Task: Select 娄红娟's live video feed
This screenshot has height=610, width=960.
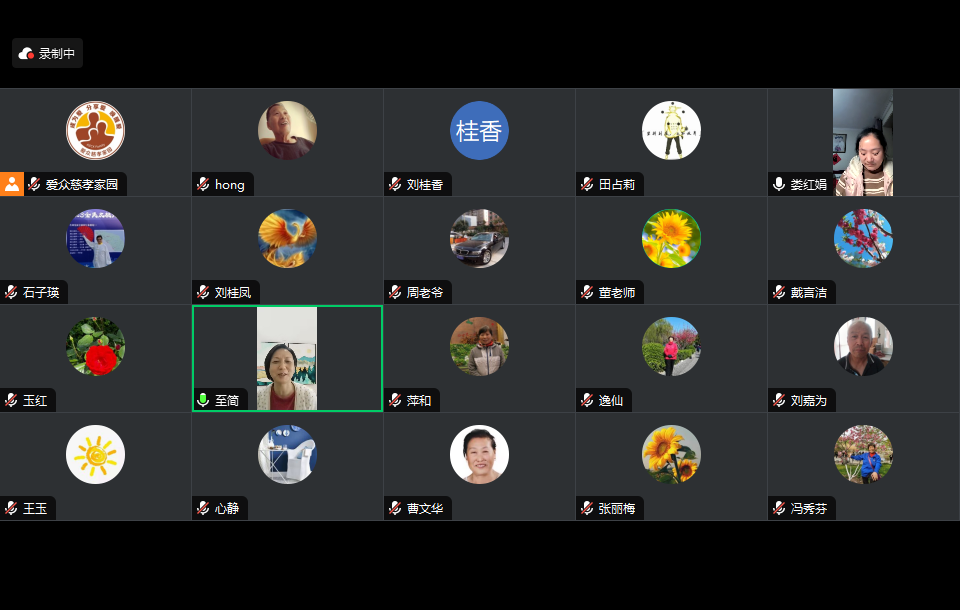Action: pyautogui.click(x=863, y=143)
